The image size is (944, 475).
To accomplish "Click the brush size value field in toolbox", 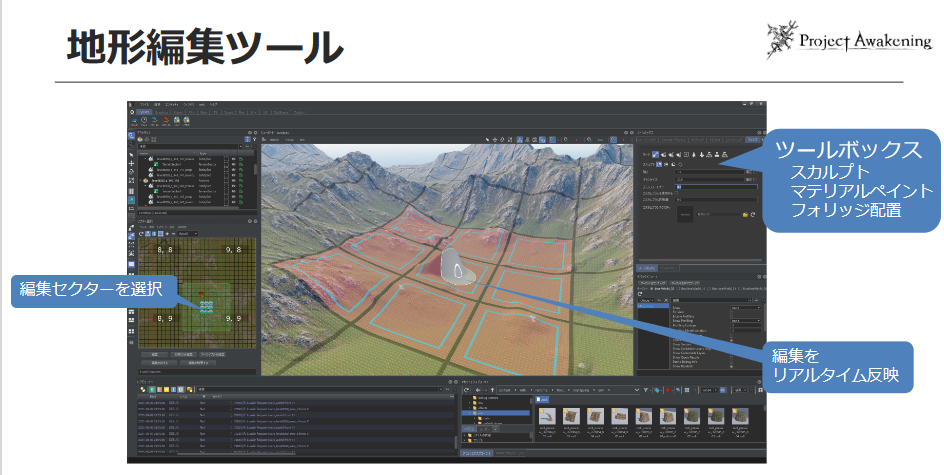I will click(x=709, y=179).
